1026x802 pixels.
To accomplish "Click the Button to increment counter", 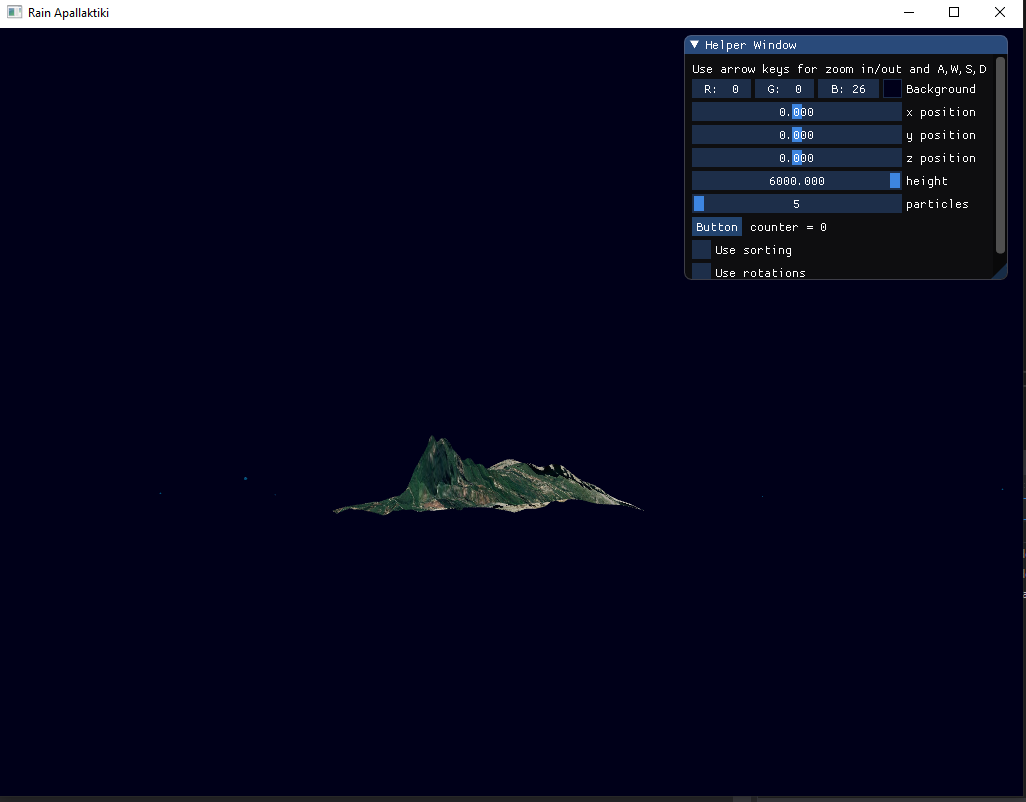I will pos(716,227).
